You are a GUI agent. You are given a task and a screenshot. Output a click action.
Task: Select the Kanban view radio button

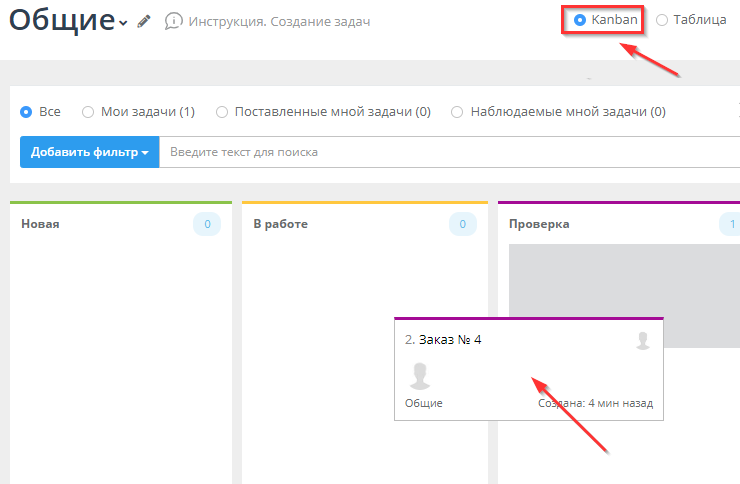(581, 19)
